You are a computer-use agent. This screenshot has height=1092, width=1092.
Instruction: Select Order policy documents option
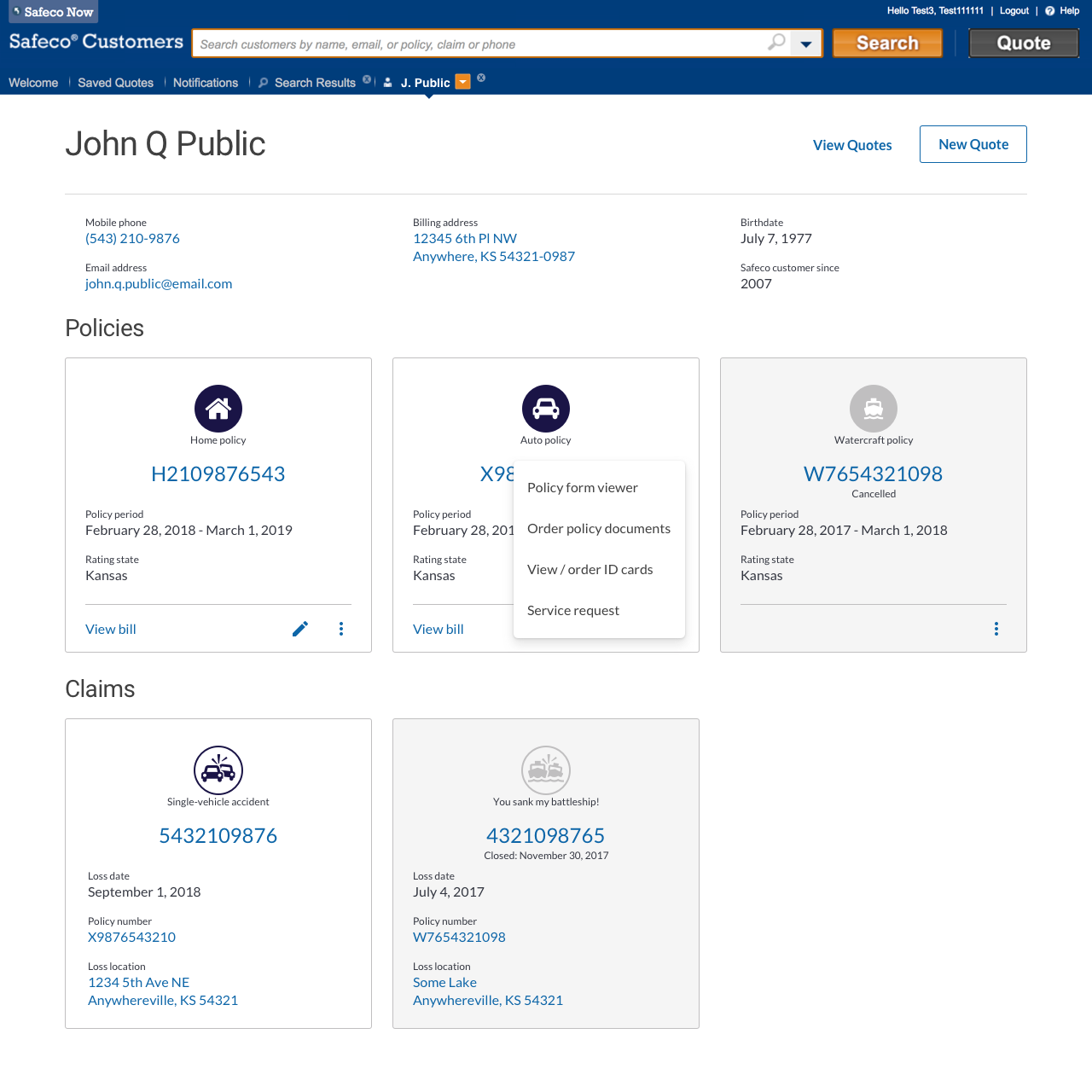(599, 529)
